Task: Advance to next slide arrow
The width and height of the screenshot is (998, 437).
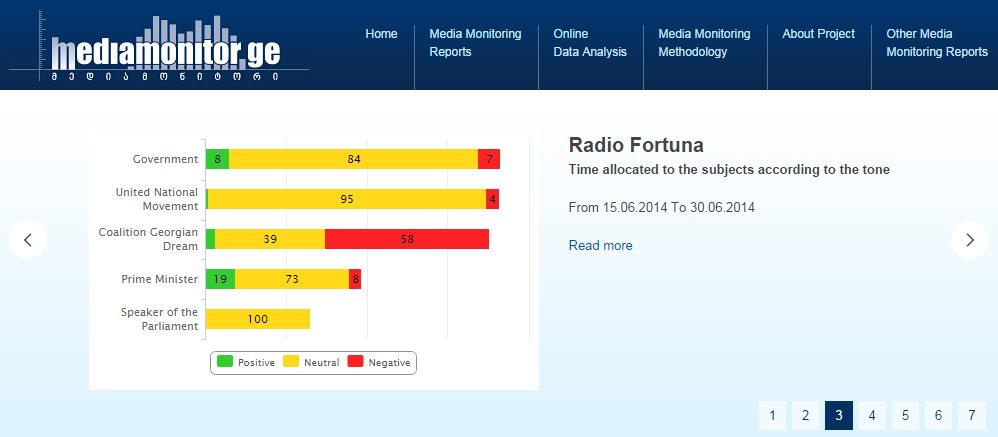Action: [x=970, y=240]
